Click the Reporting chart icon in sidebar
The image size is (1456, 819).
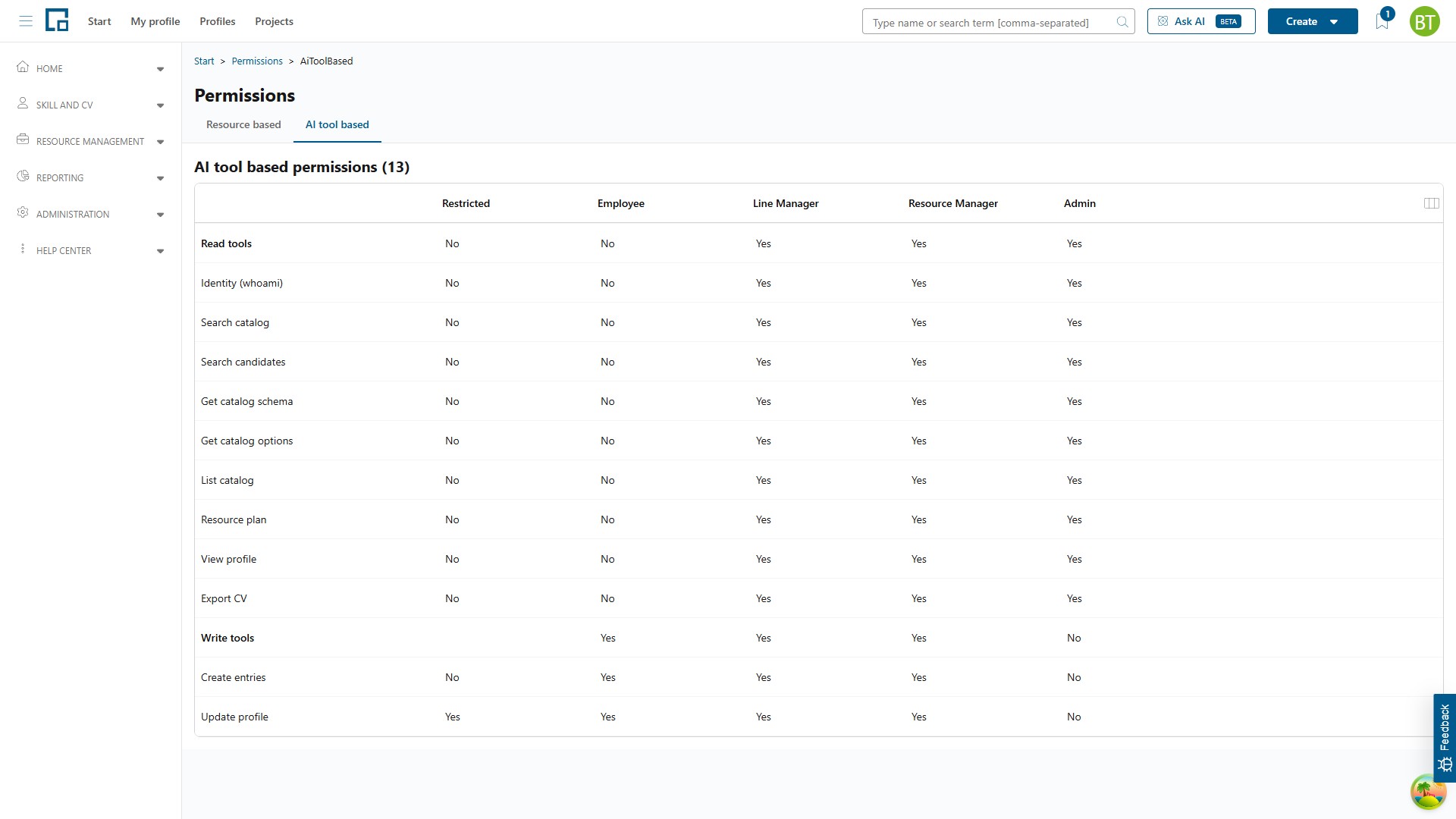tap(23, 176)
